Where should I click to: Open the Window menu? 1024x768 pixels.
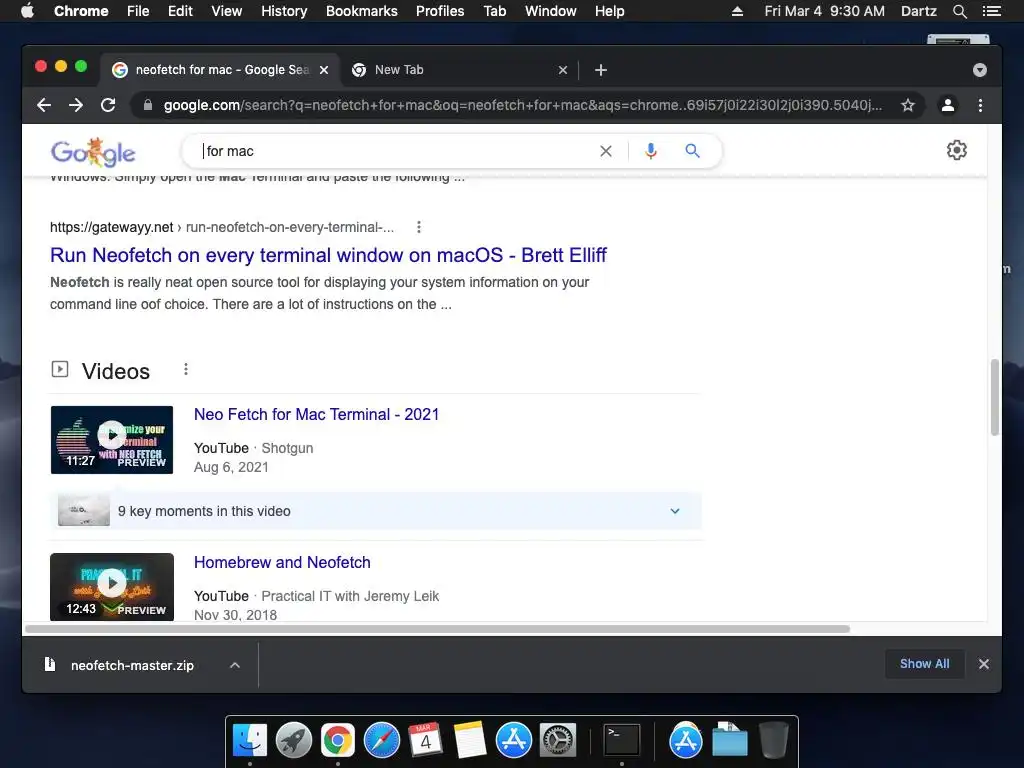pyautogui.click(x=551, y=11)
